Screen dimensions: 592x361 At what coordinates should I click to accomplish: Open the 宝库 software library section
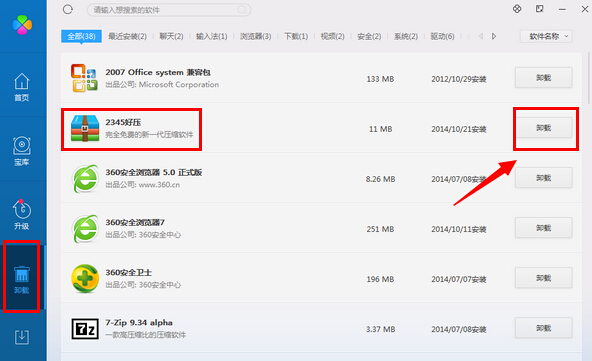(x=22, y=151)
